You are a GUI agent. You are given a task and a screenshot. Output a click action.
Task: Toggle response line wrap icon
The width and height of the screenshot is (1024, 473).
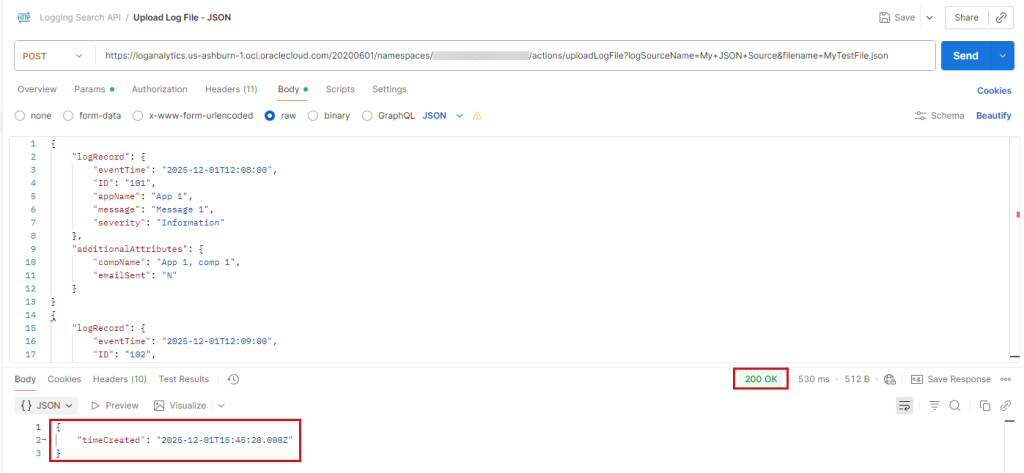[904, 406]
